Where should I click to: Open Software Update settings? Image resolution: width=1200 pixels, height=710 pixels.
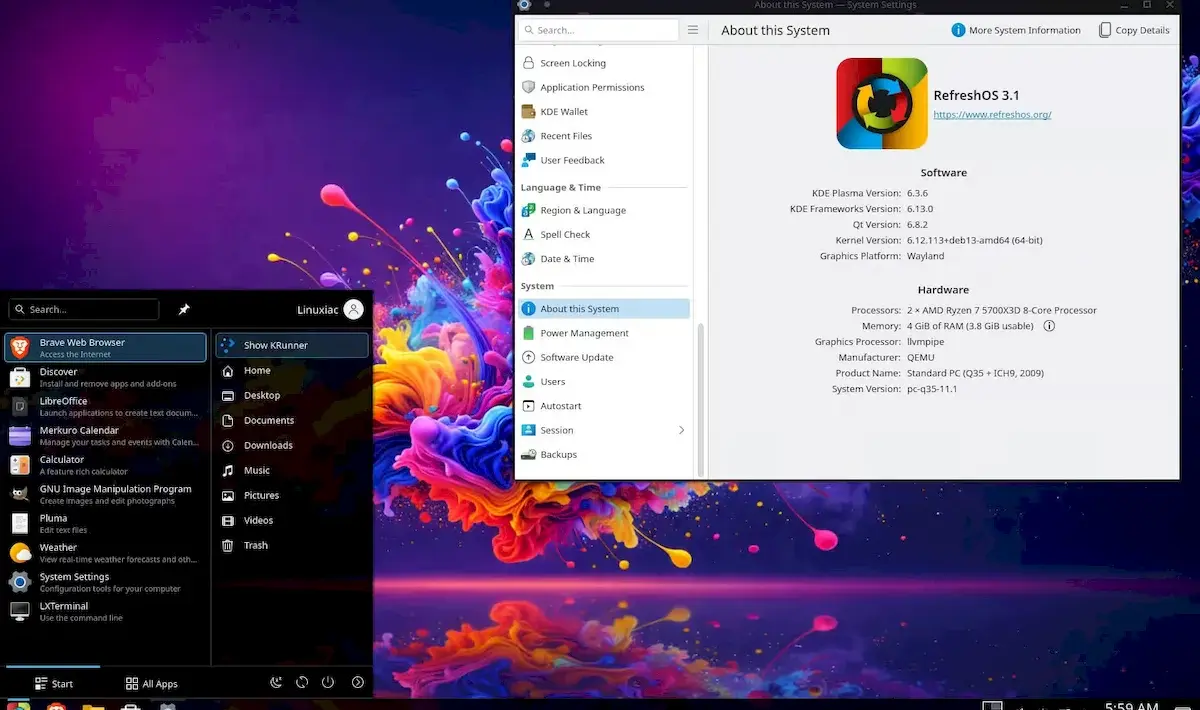[x=603, y=357]
